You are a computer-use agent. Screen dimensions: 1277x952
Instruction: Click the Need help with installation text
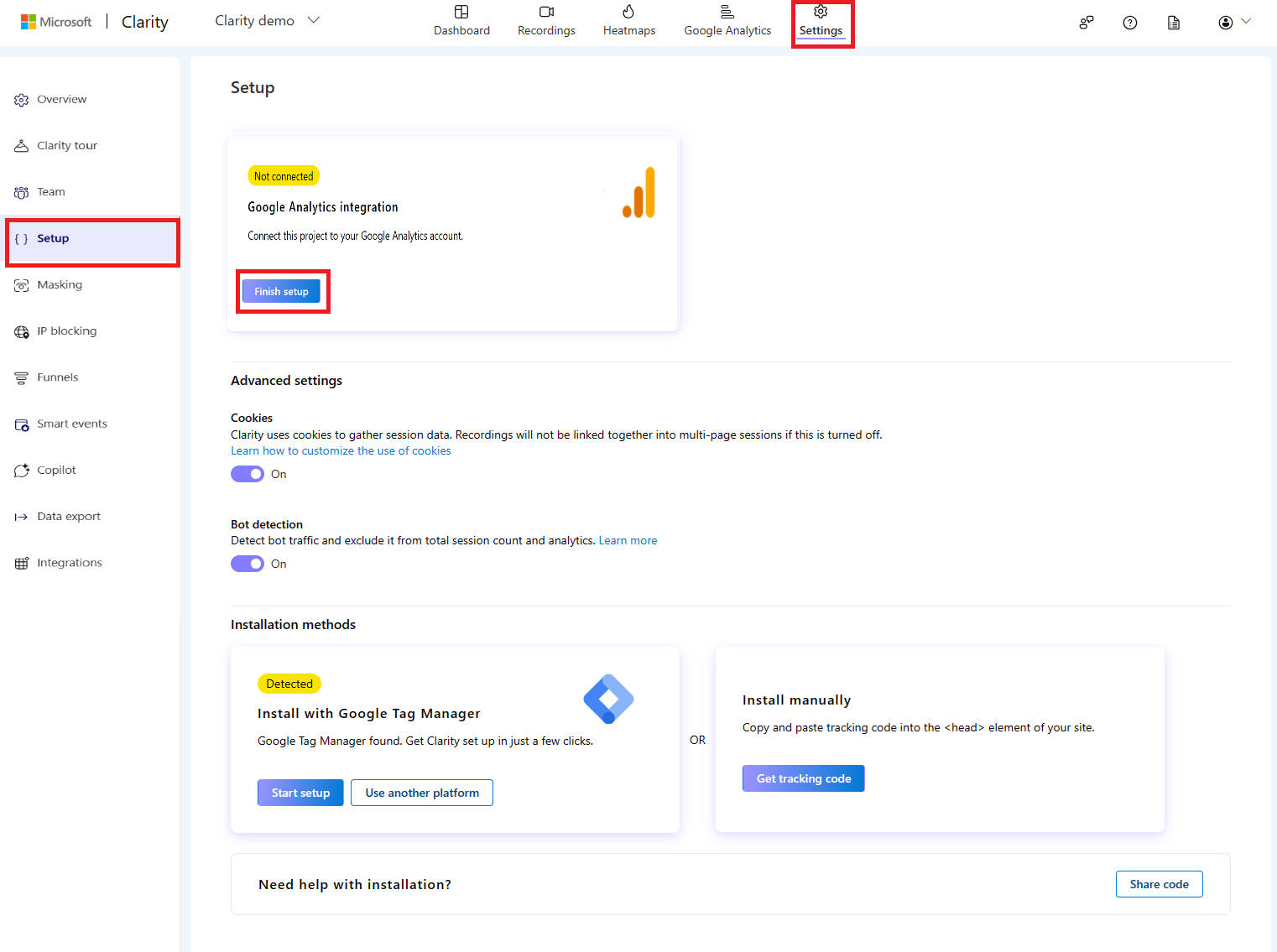click(x=355, y=885)
